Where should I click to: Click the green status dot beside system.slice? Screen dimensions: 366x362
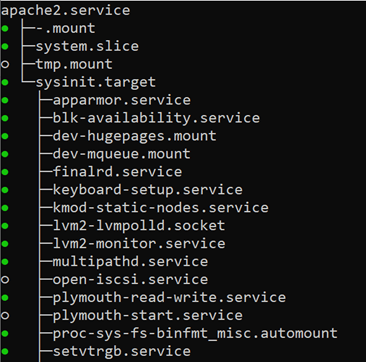coord(5,47)
